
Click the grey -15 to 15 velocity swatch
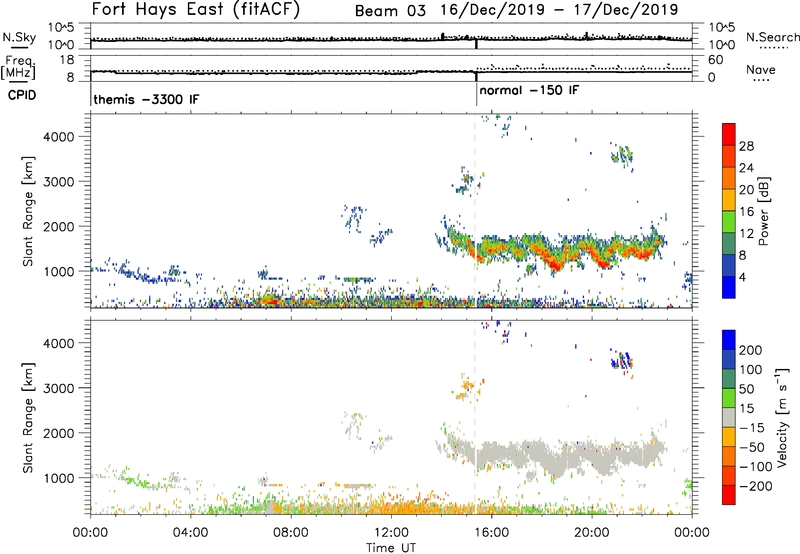point(729,418)
